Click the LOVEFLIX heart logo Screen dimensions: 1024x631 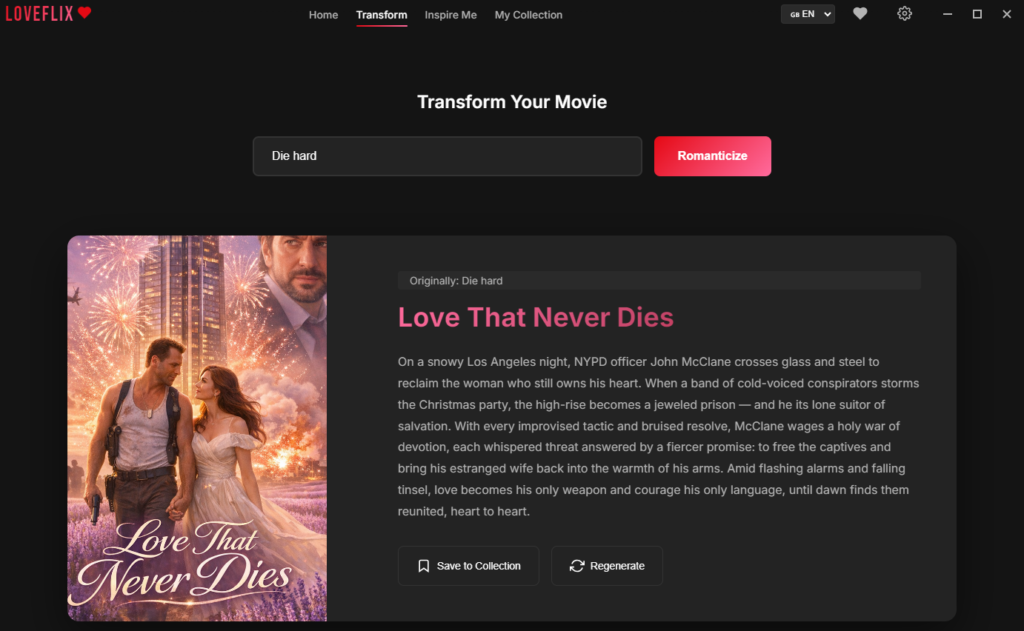[48, 13]
